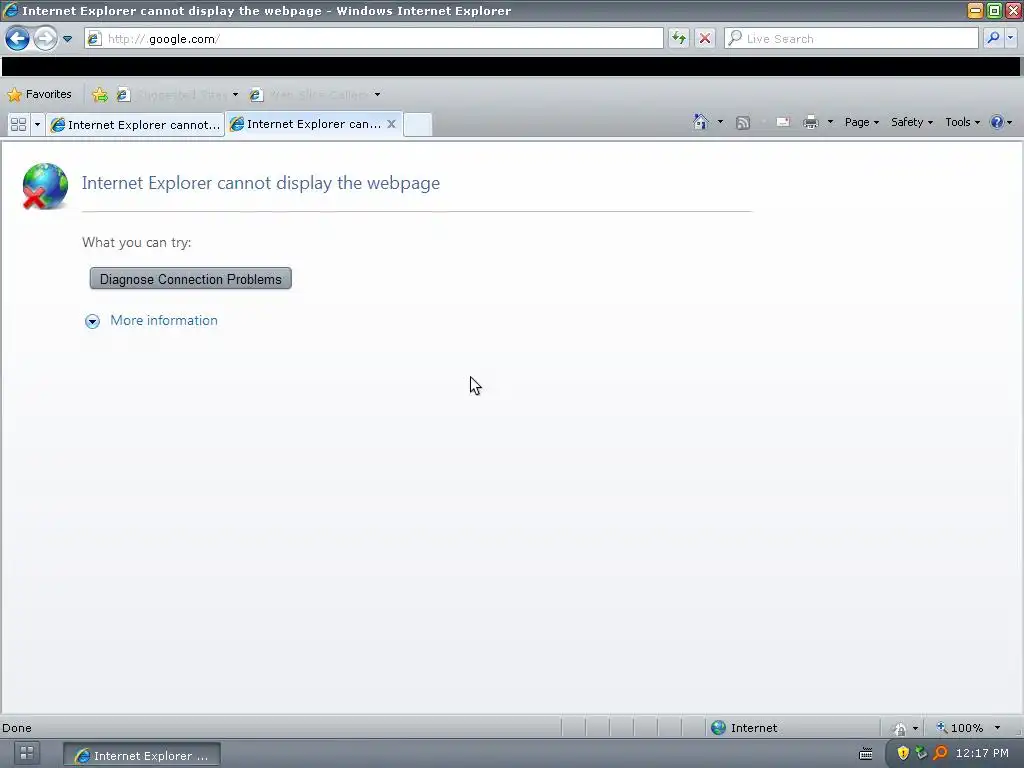Open the Favorites center

click(39, 95)
